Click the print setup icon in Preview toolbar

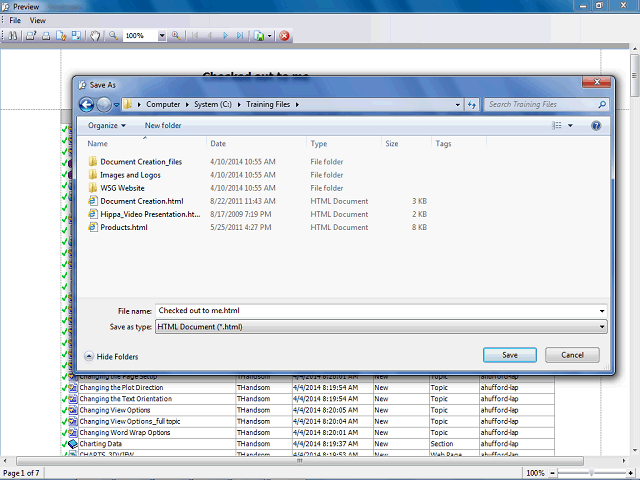[x=31, y=36]
